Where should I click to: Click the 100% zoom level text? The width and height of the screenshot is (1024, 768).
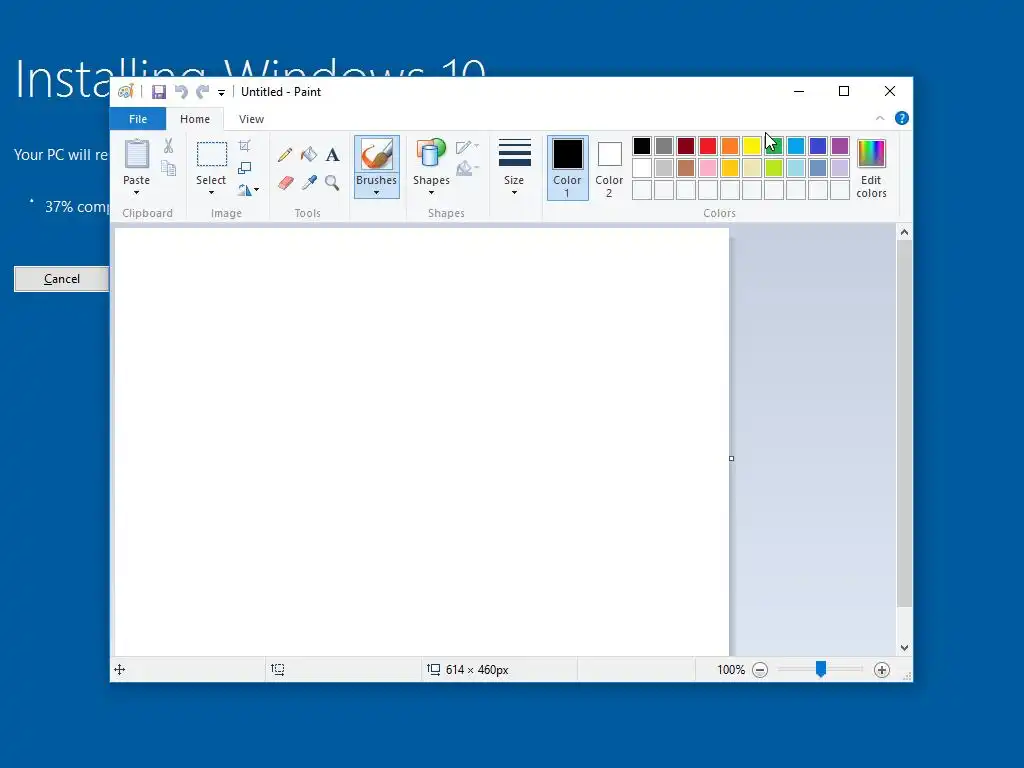tap(731, 669)
